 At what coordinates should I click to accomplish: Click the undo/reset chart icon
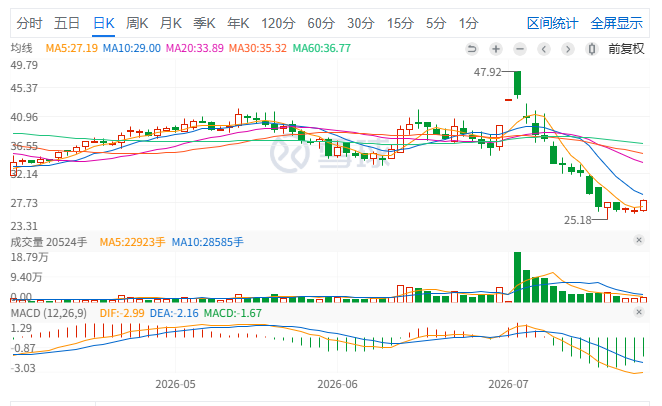point(472,49)
